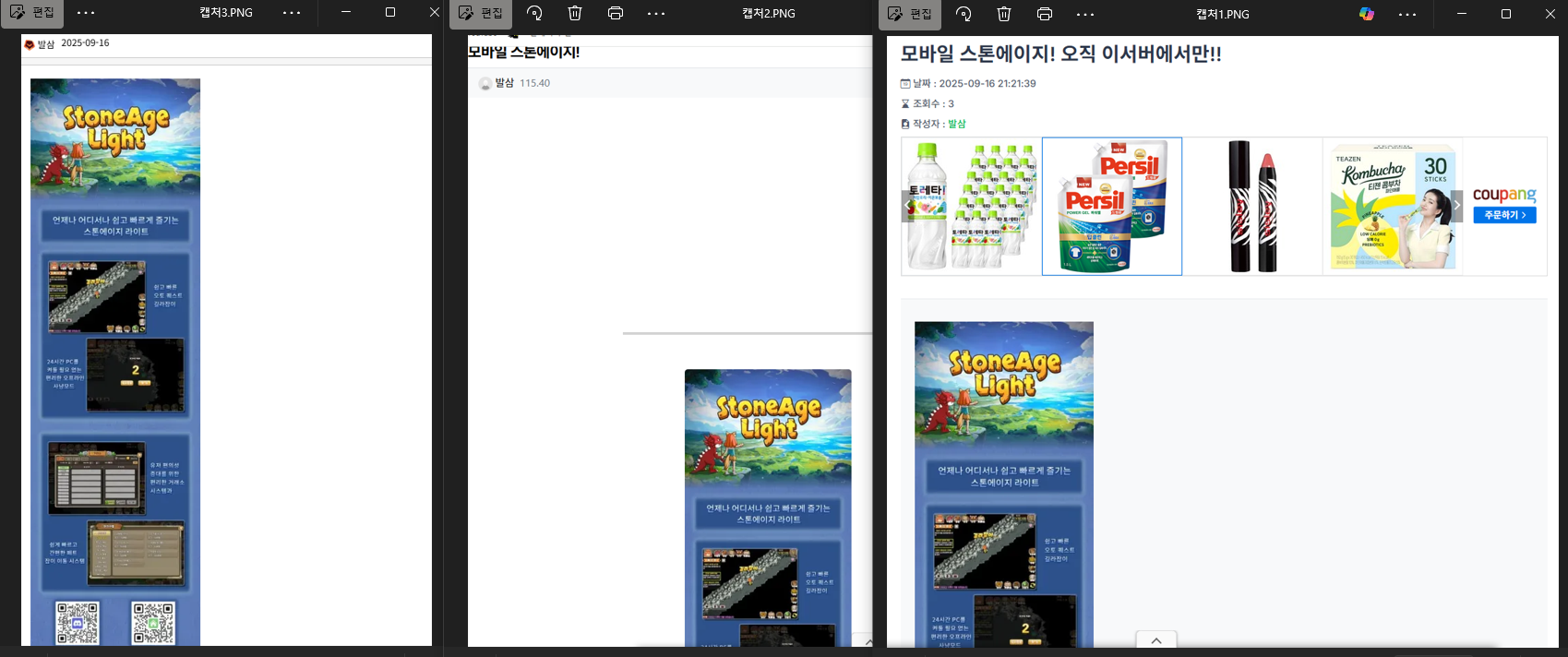Screen dimensions: 1568x657
Task: Select the Teazen Kombucha ad thumbnail
Action: pos(1393,207)
